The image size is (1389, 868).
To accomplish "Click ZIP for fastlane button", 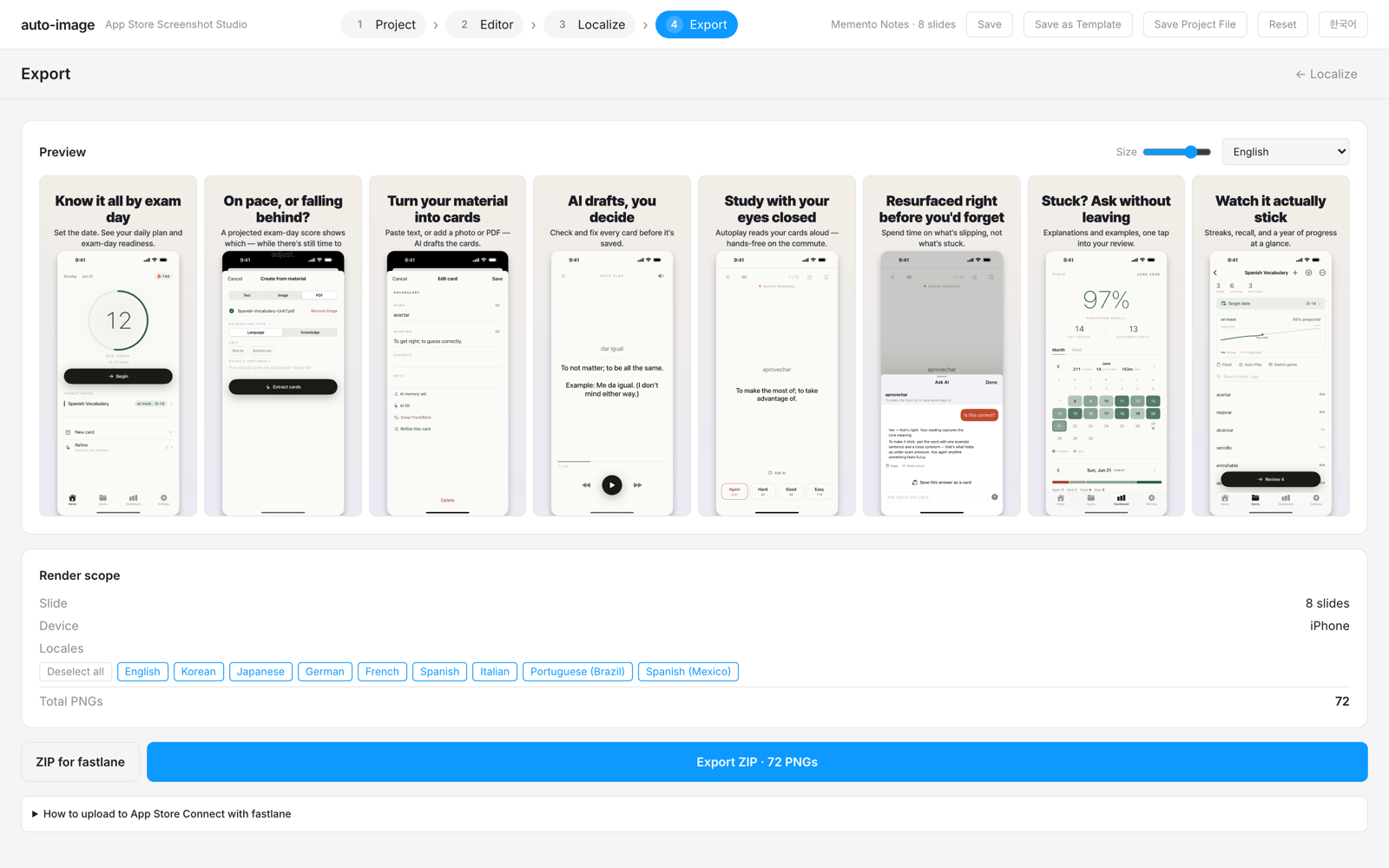I will point(80,762).
